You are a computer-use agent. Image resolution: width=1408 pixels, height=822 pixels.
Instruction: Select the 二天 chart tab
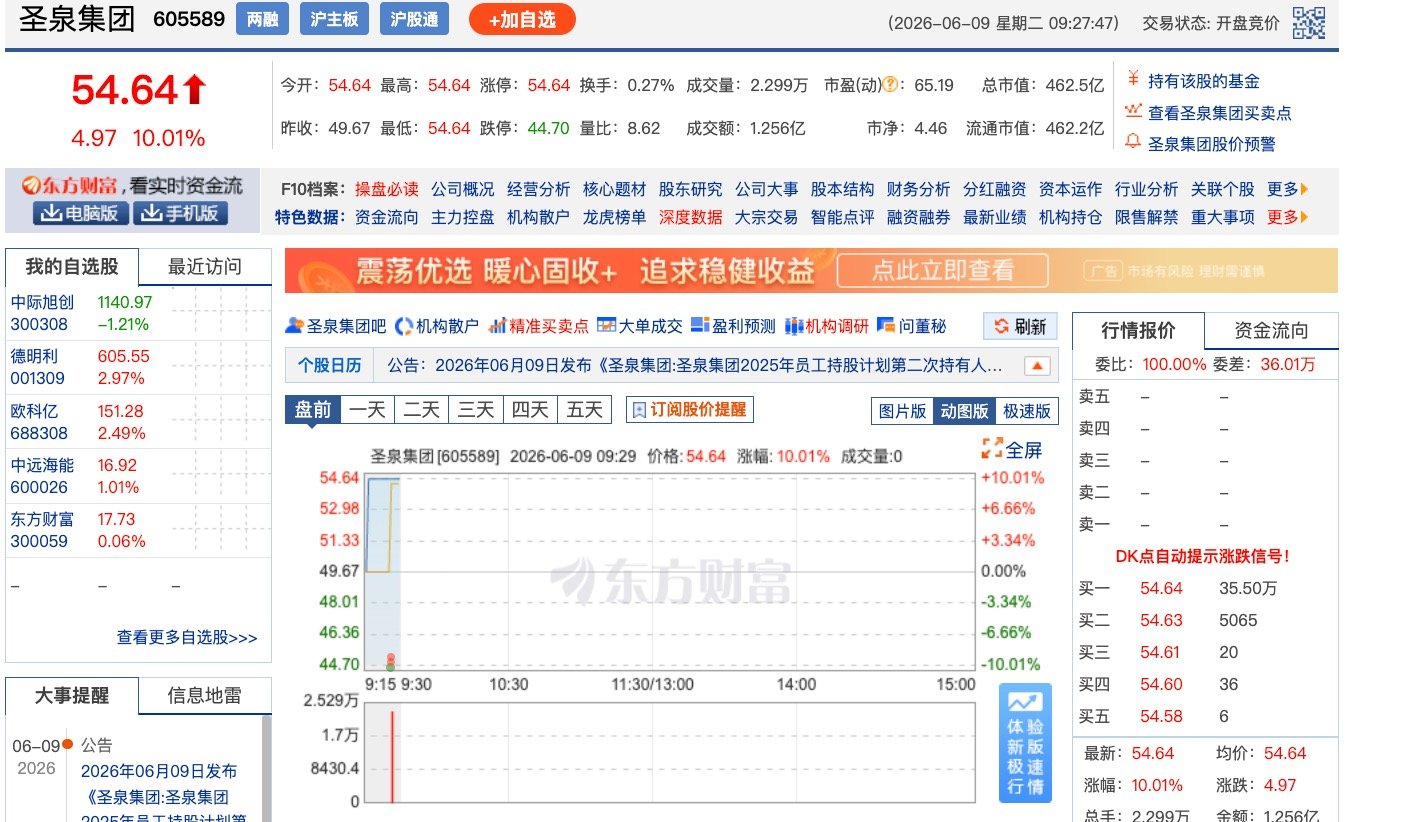[x=422, y=410]
